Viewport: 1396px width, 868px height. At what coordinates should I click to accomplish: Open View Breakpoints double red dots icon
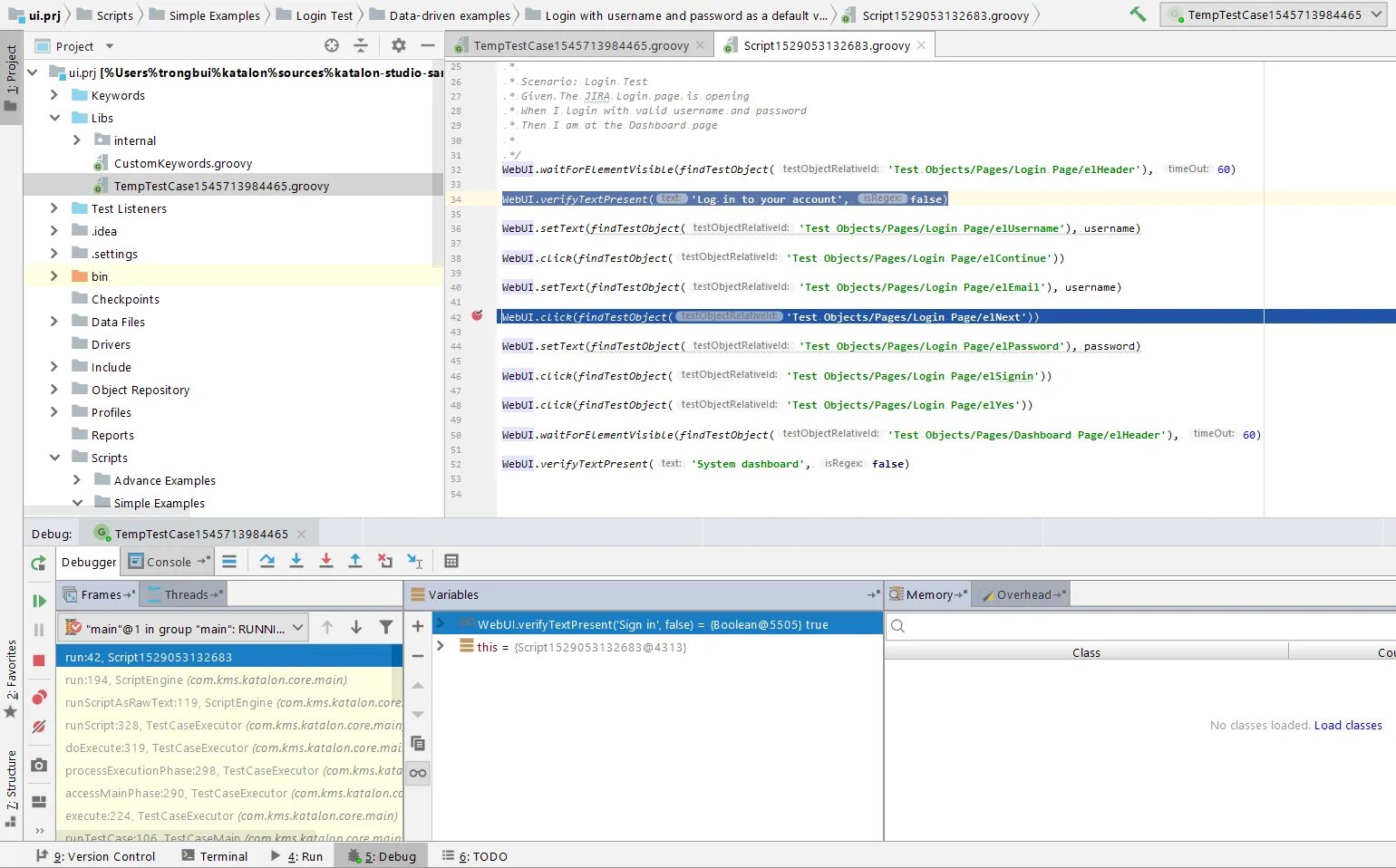(x=39, y=697)
